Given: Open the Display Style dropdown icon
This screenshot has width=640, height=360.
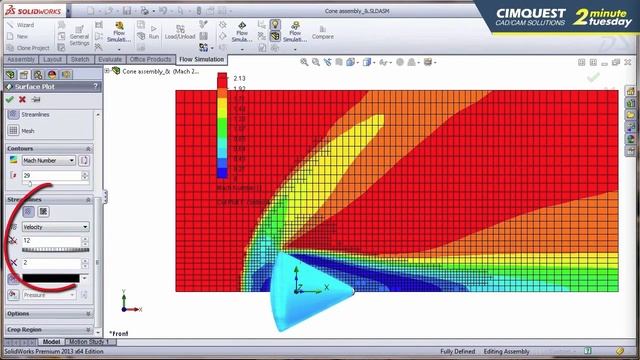Looking at the screenshot, I should 369,62.
